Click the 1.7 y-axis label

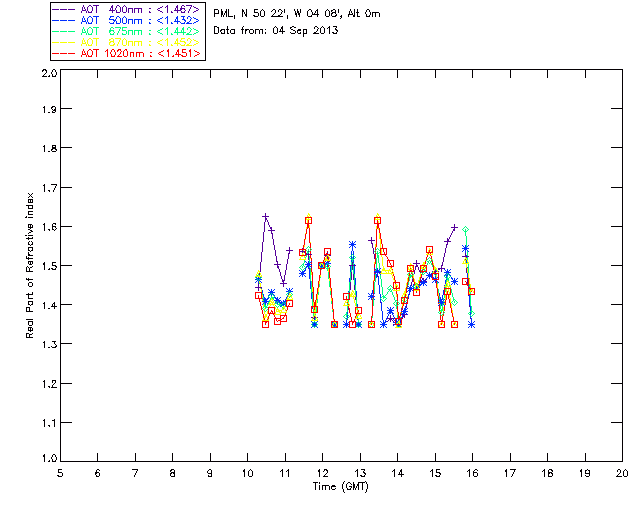[49, 187]
